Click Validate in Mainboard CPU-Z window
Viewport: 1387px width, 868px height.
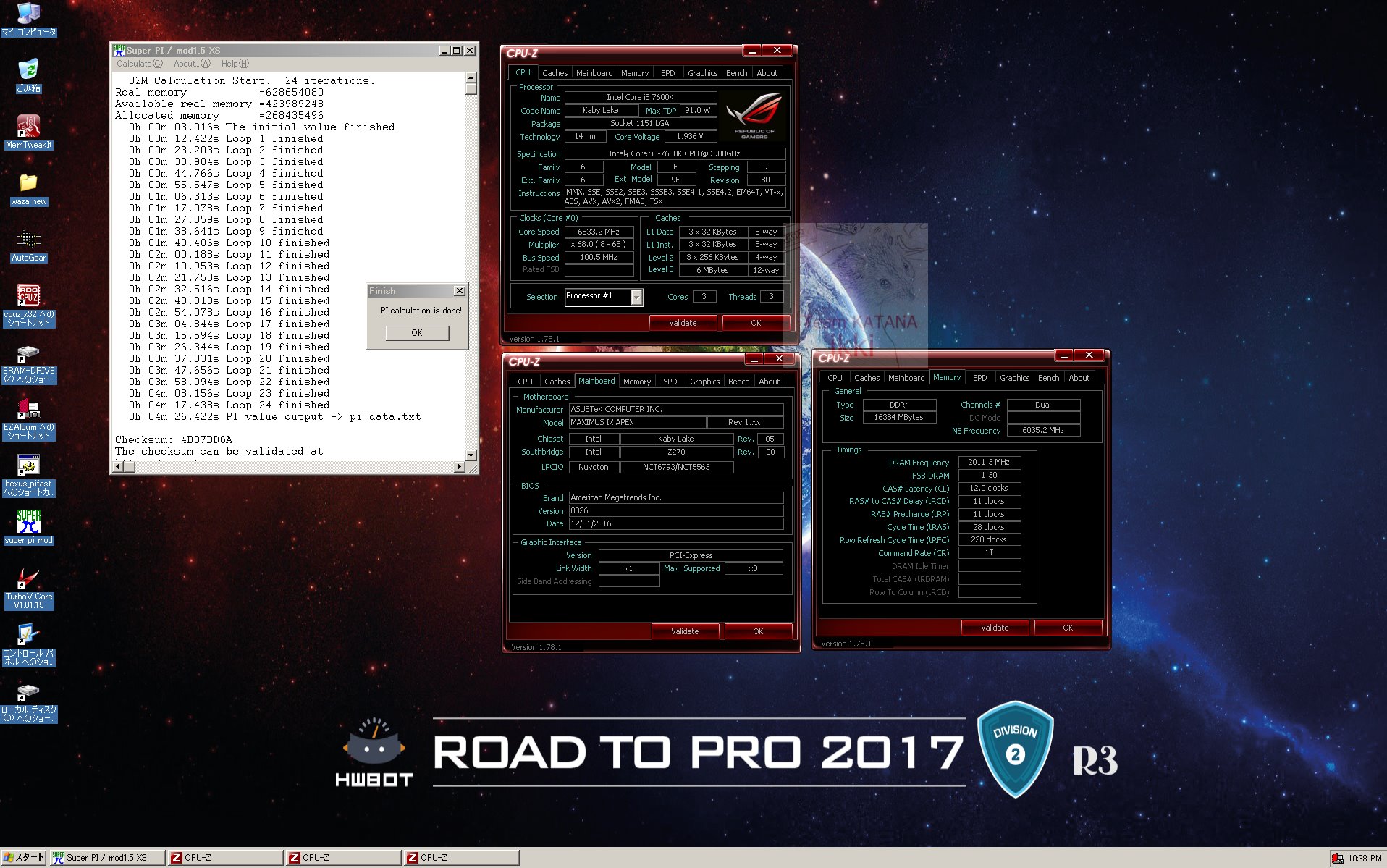[x=685, y=631]
